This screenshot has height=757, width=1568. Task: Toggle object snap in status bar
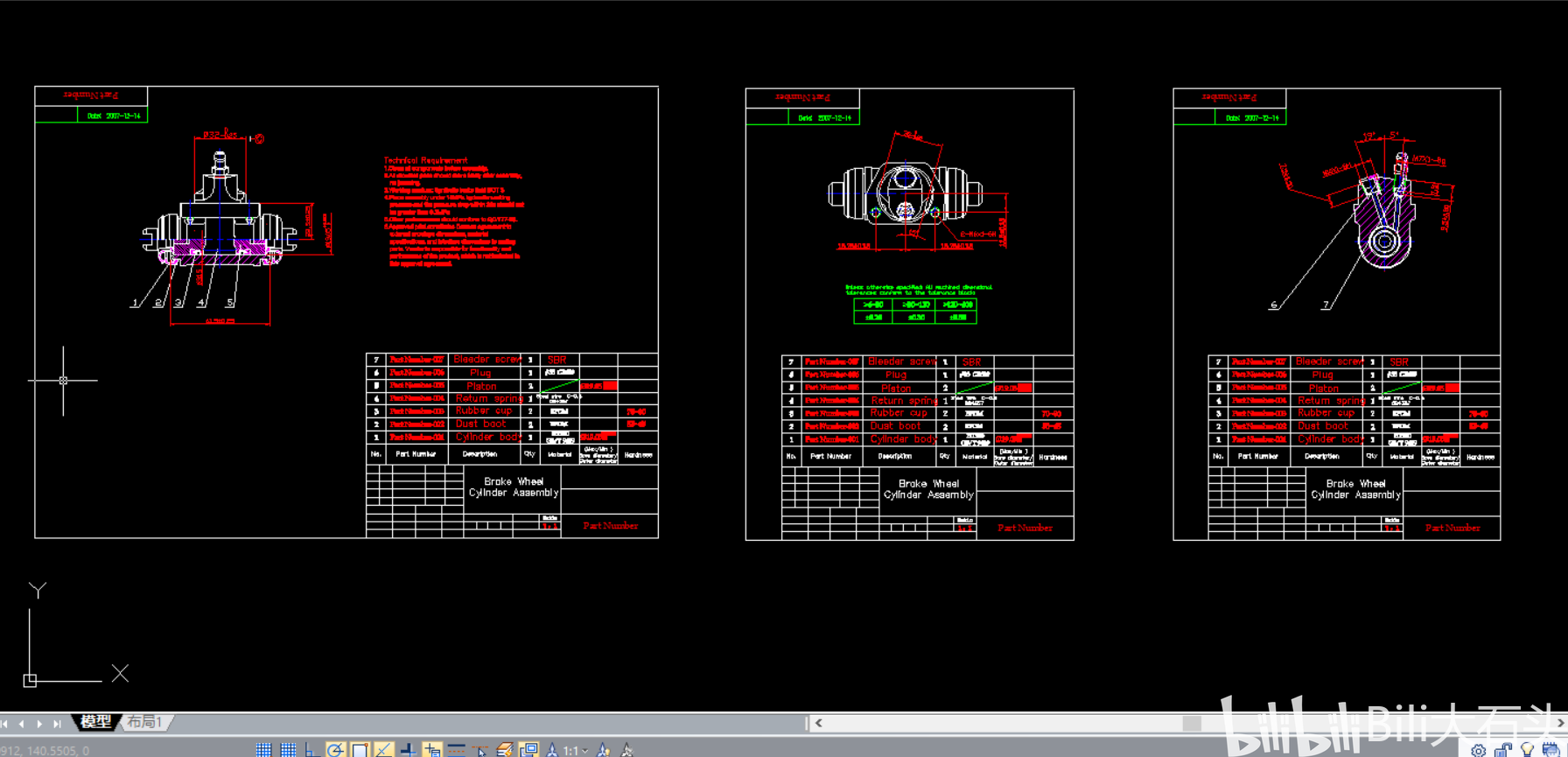click(360, 750)
